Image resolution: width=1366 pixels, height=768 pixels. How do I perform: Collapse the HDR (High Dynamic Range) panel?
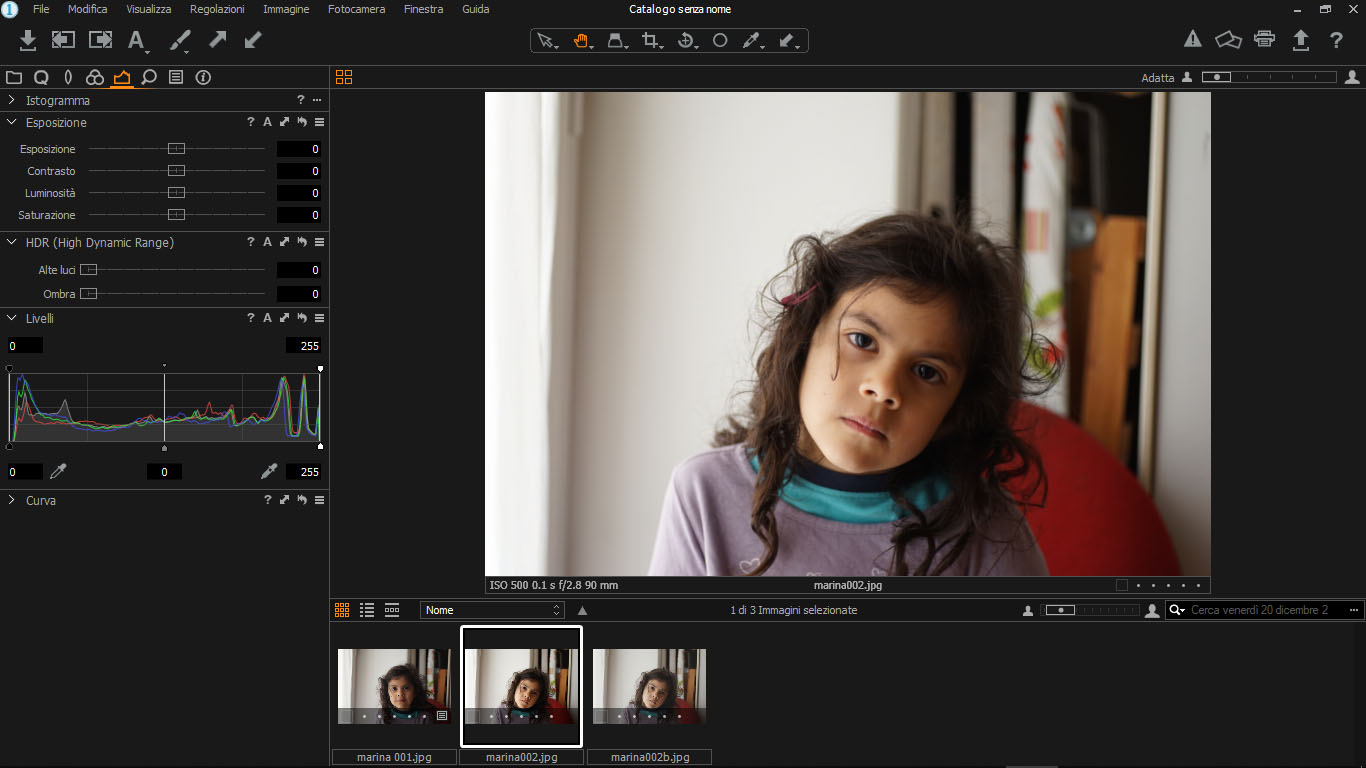12,242
